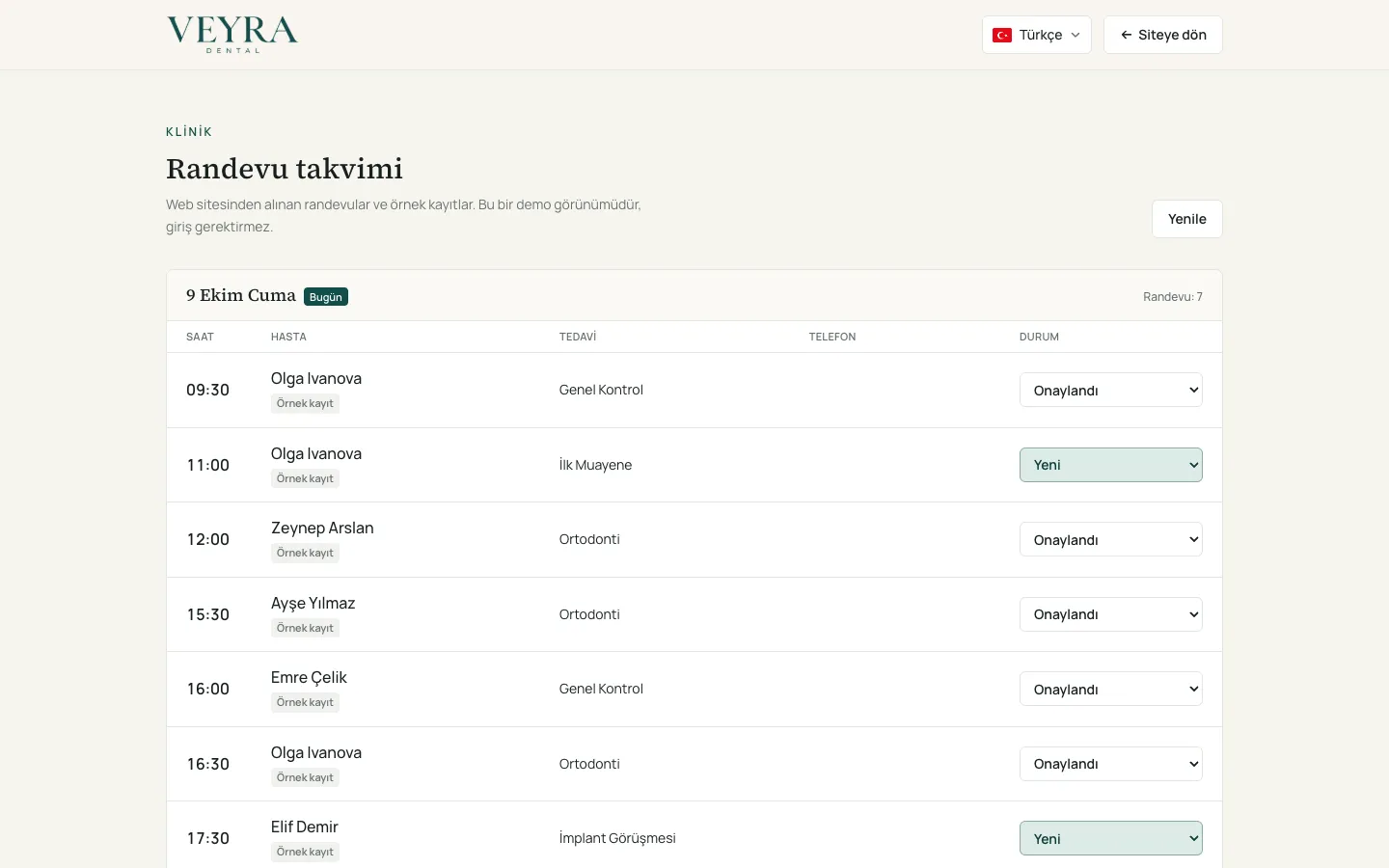Click Genel Kontrol treatment in the 09:30 row

tap(601, 390)
